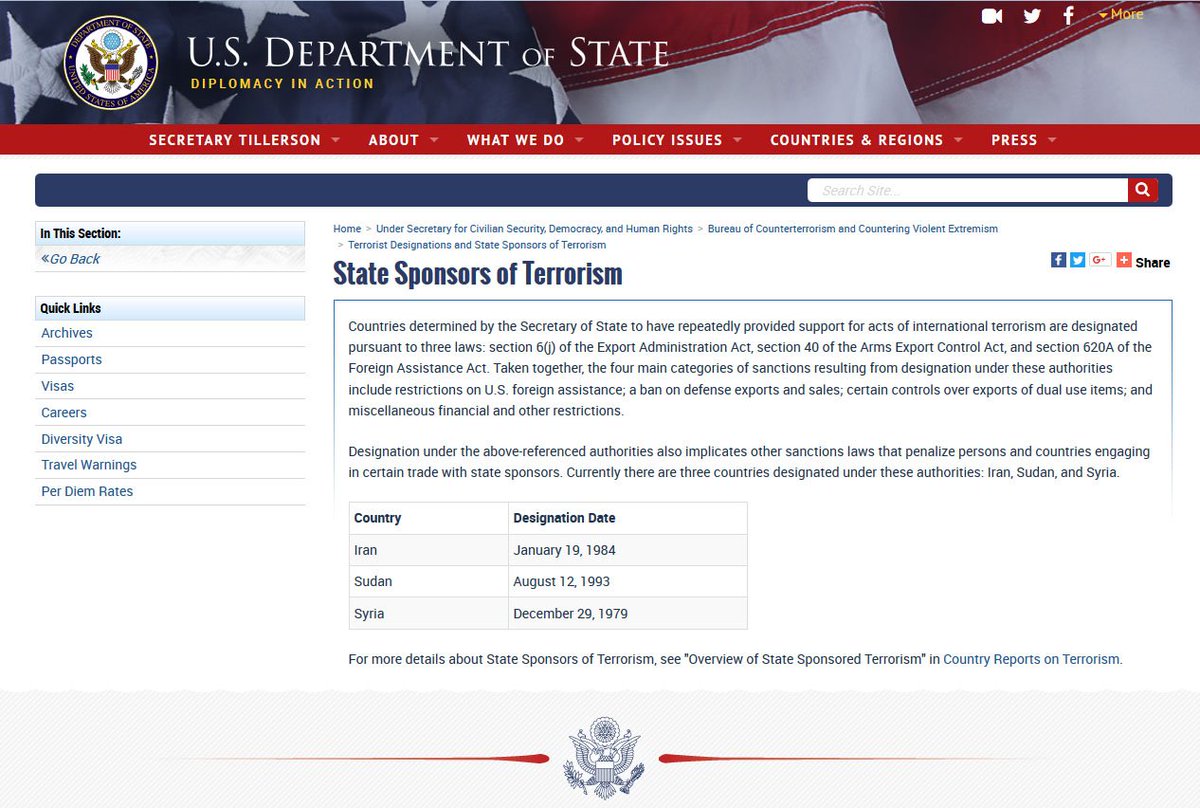
Task: Share page via Facebook share icon
Action: [1058, 260]
